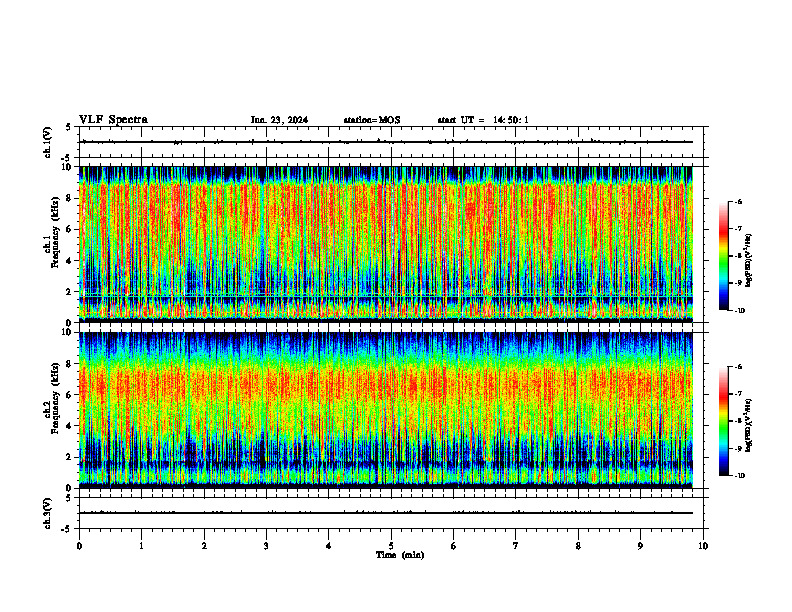Viewport: 792px width, 612px height.
Task: Click the ch.2 frequency tick label "2"
Action: 69,457
